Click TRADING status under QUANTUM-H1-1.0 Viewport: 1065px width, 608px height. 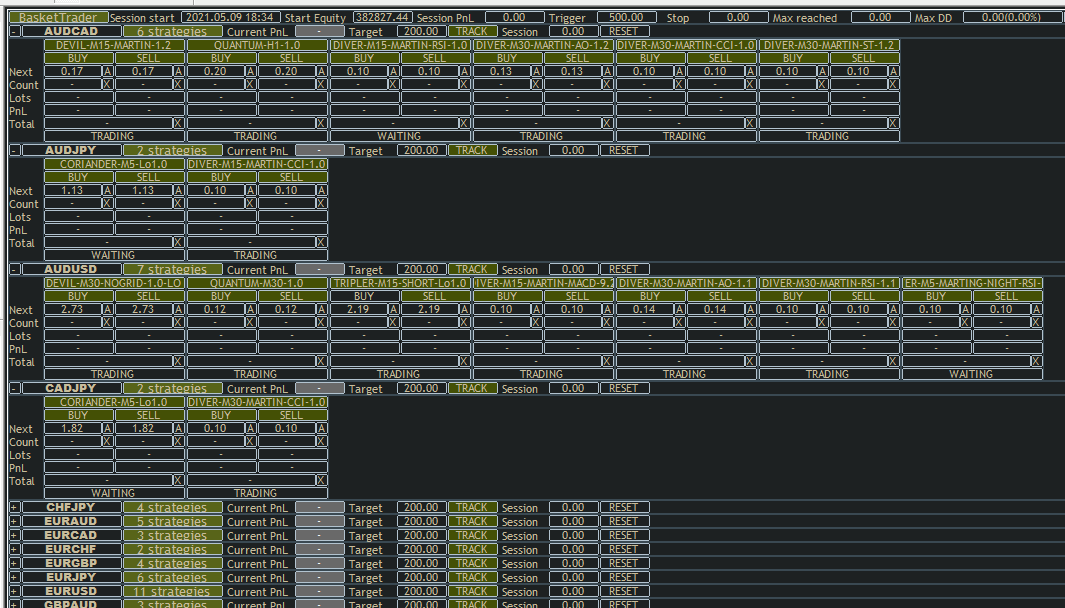click(x=257, y=136)
